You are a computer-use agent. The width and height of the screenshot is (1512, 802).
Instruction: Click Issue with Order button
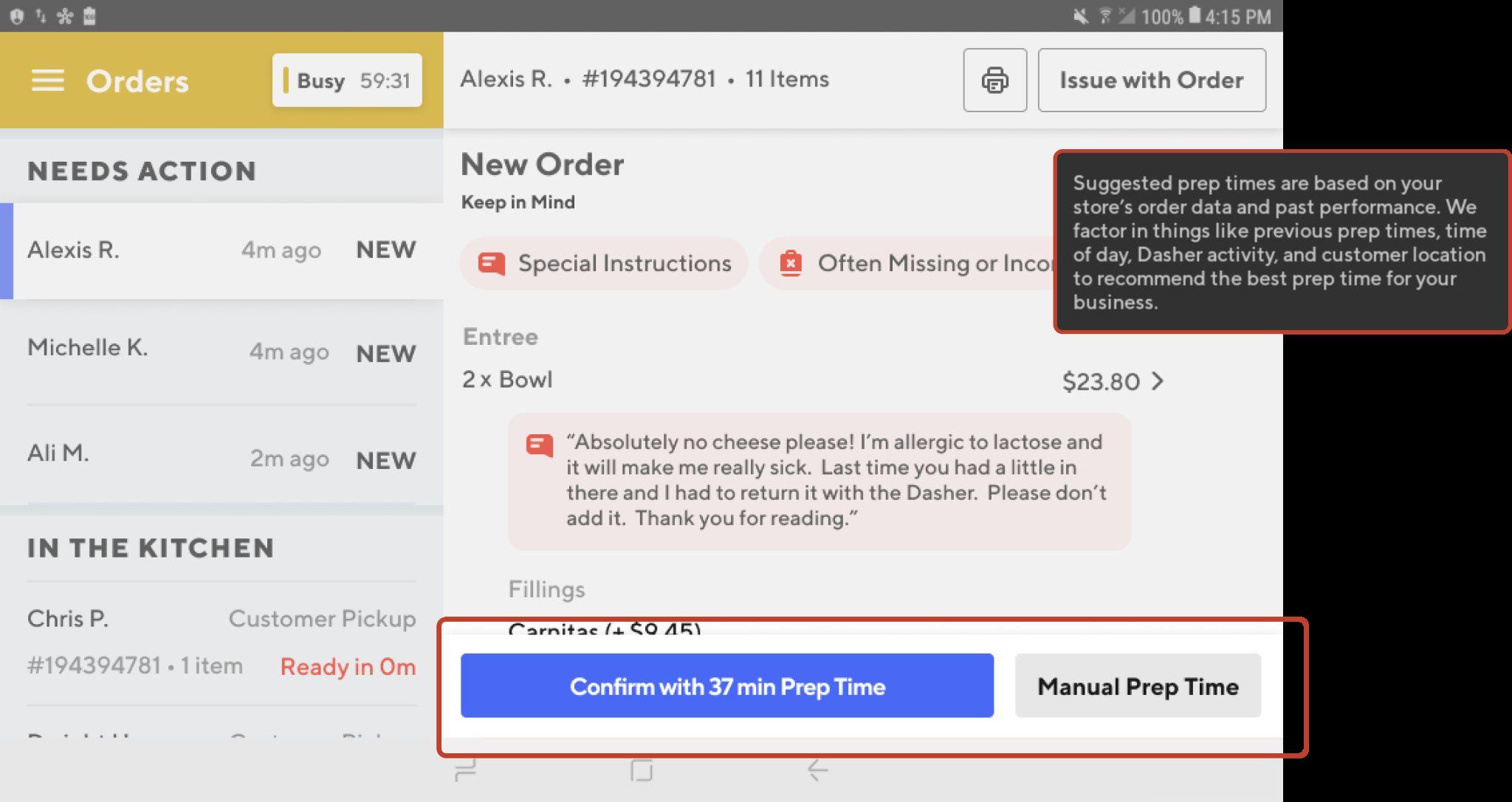pyautogui.click(x=1152, y=80)
